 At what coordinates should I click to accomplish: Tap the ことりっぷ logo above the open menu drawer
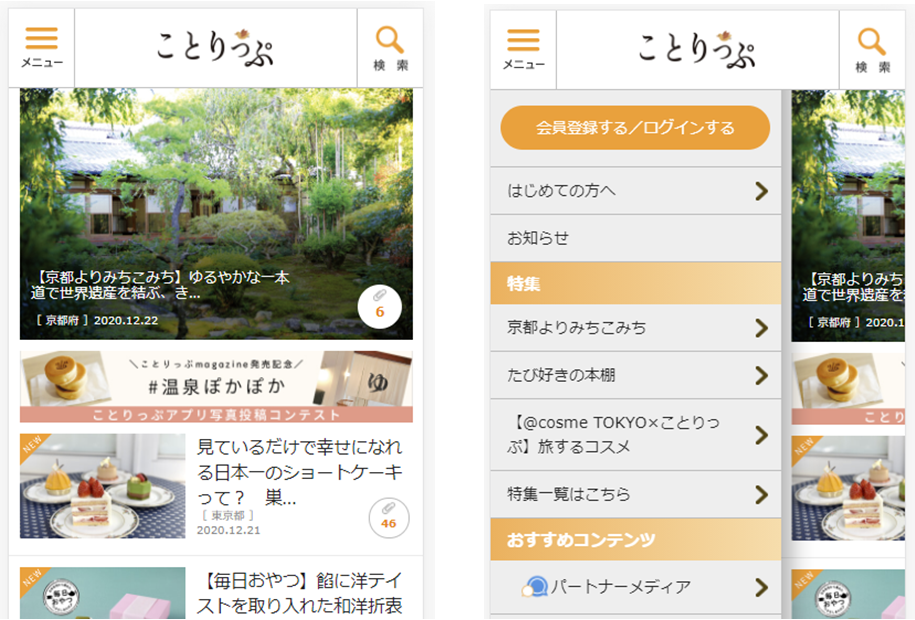coord(697,50)
